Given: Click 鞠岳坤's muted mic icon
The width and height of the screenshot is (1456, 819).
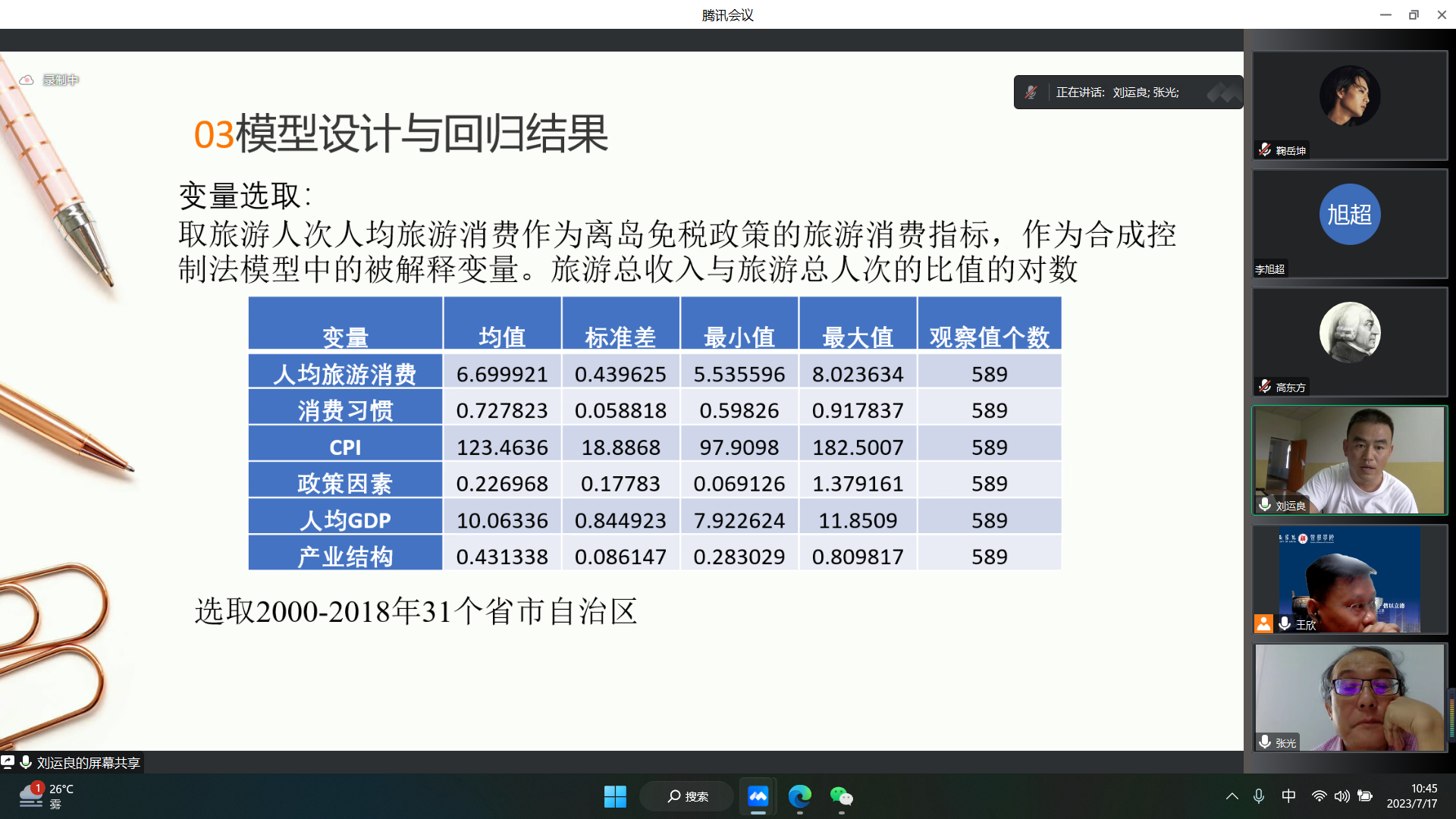Looking at the screenshot, I should tap(1265, 150).
